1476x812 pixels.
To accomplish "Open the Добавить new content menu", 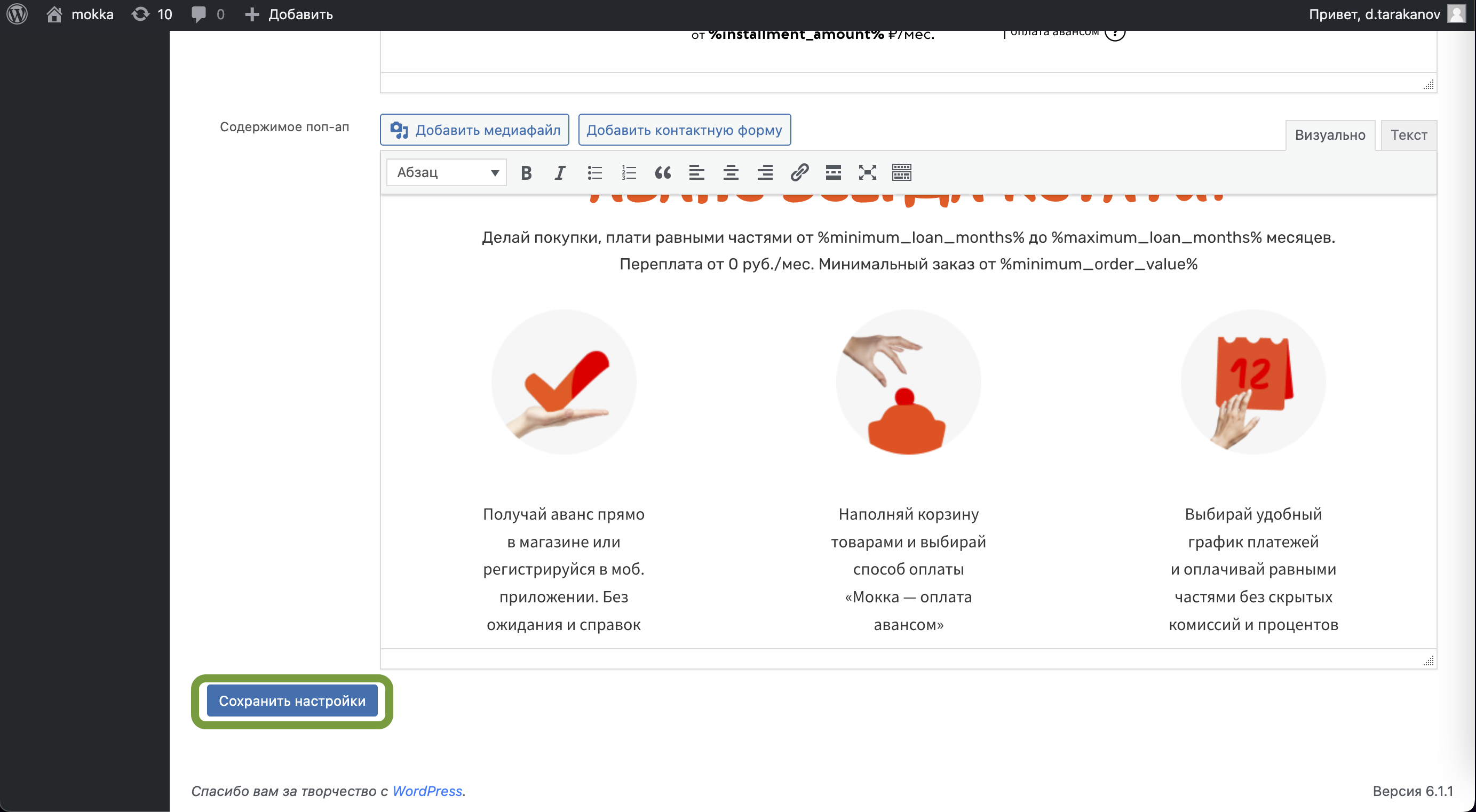I will pos(289,14).
